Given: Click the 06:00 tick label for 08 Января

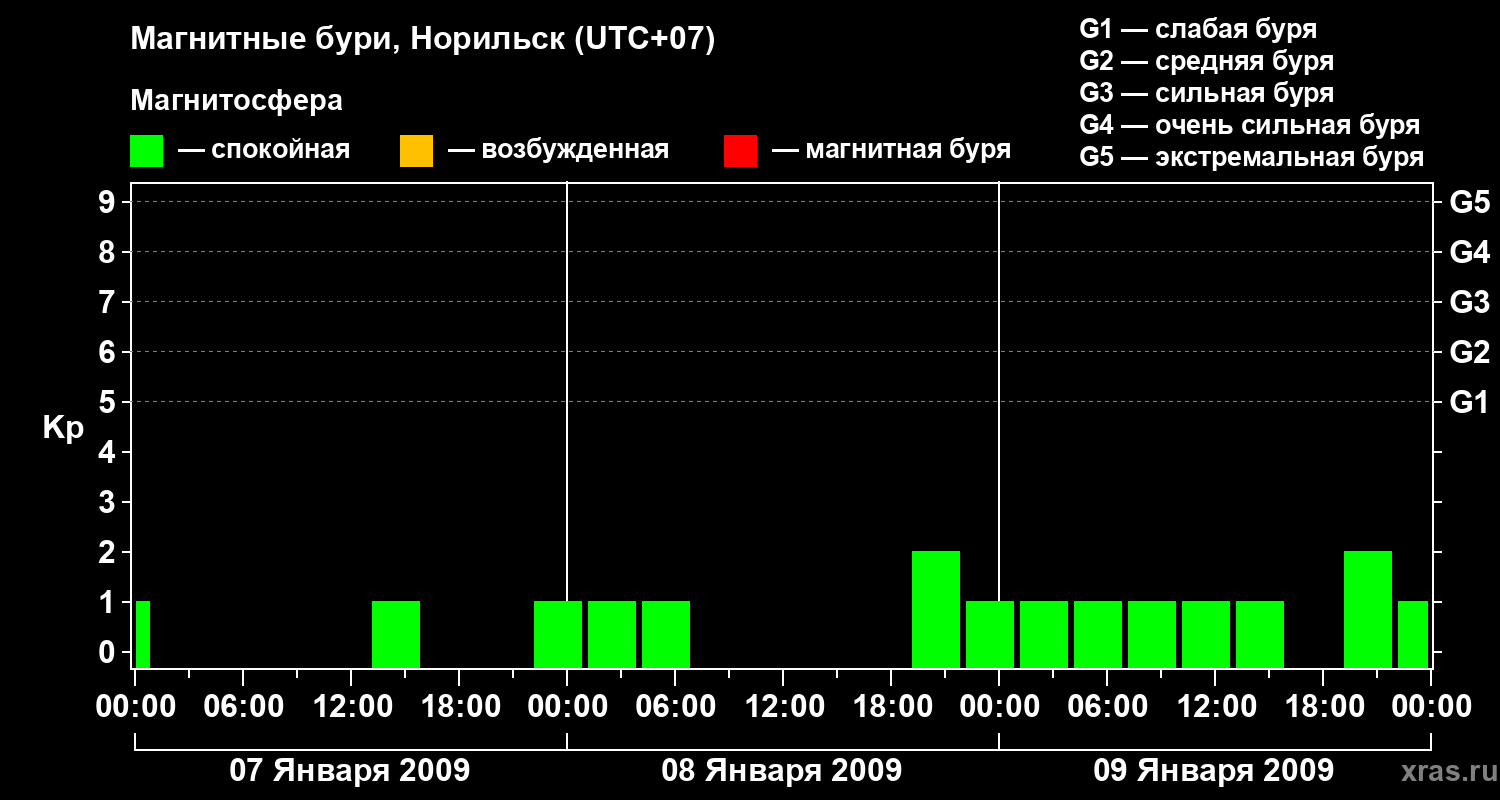Looking at the screenshot, I should [675, 706].
